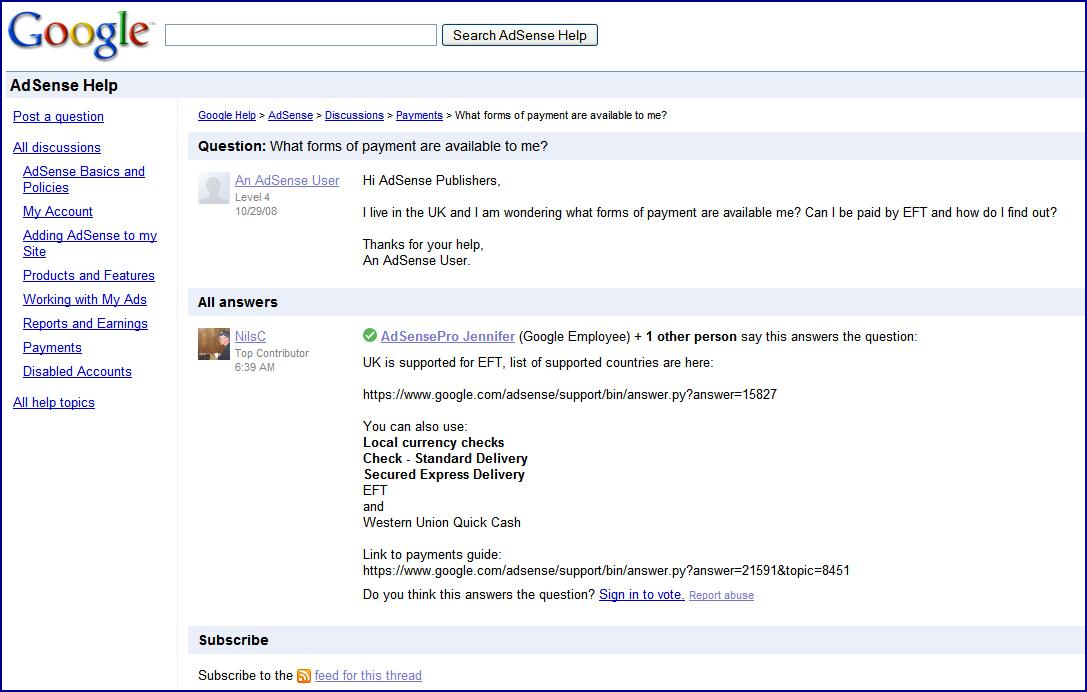Click the Report abuse link
Image resolution: width=1087 pixels, height=692 pixels.
tap(722, 596)
